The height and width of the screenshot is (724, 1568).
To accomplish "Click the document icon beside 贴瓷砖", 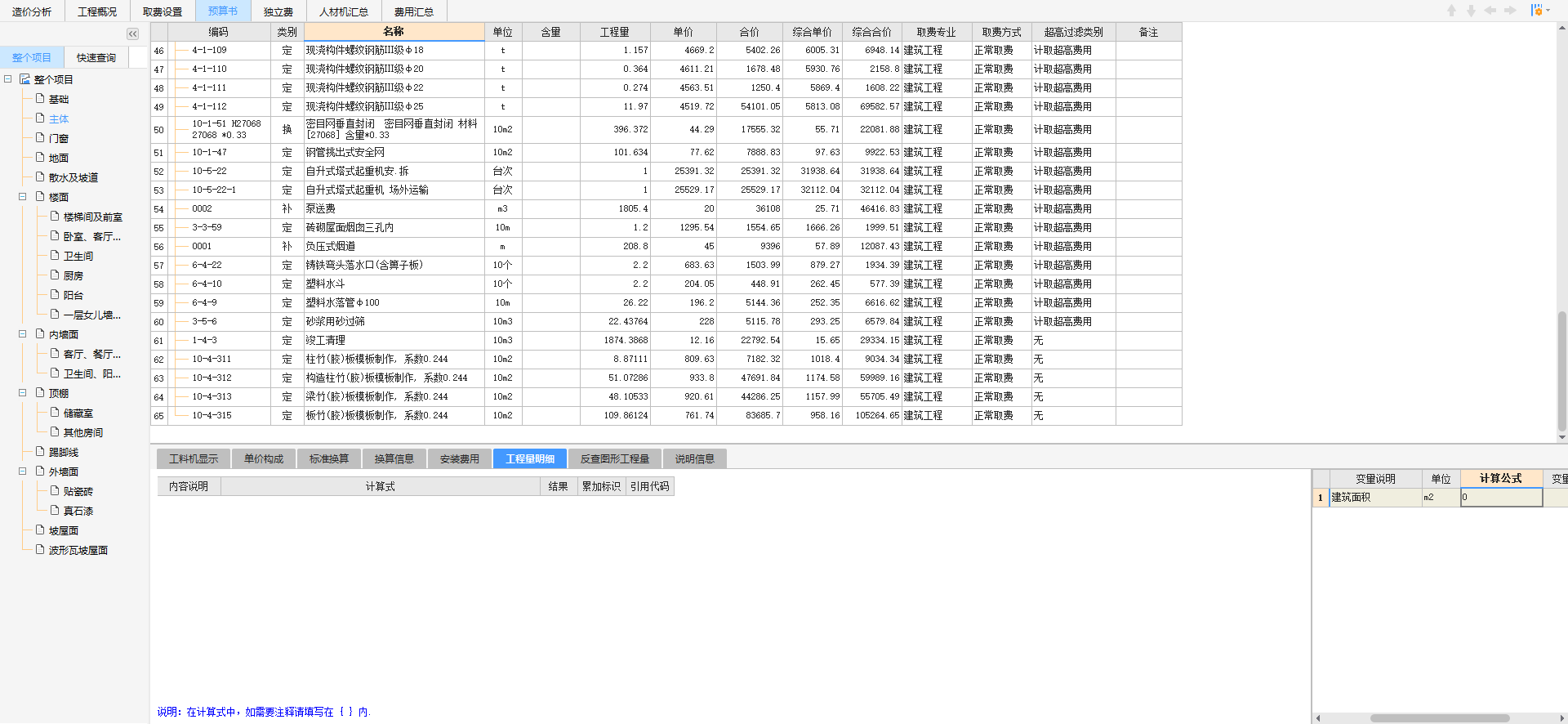I will click(55, 491).
